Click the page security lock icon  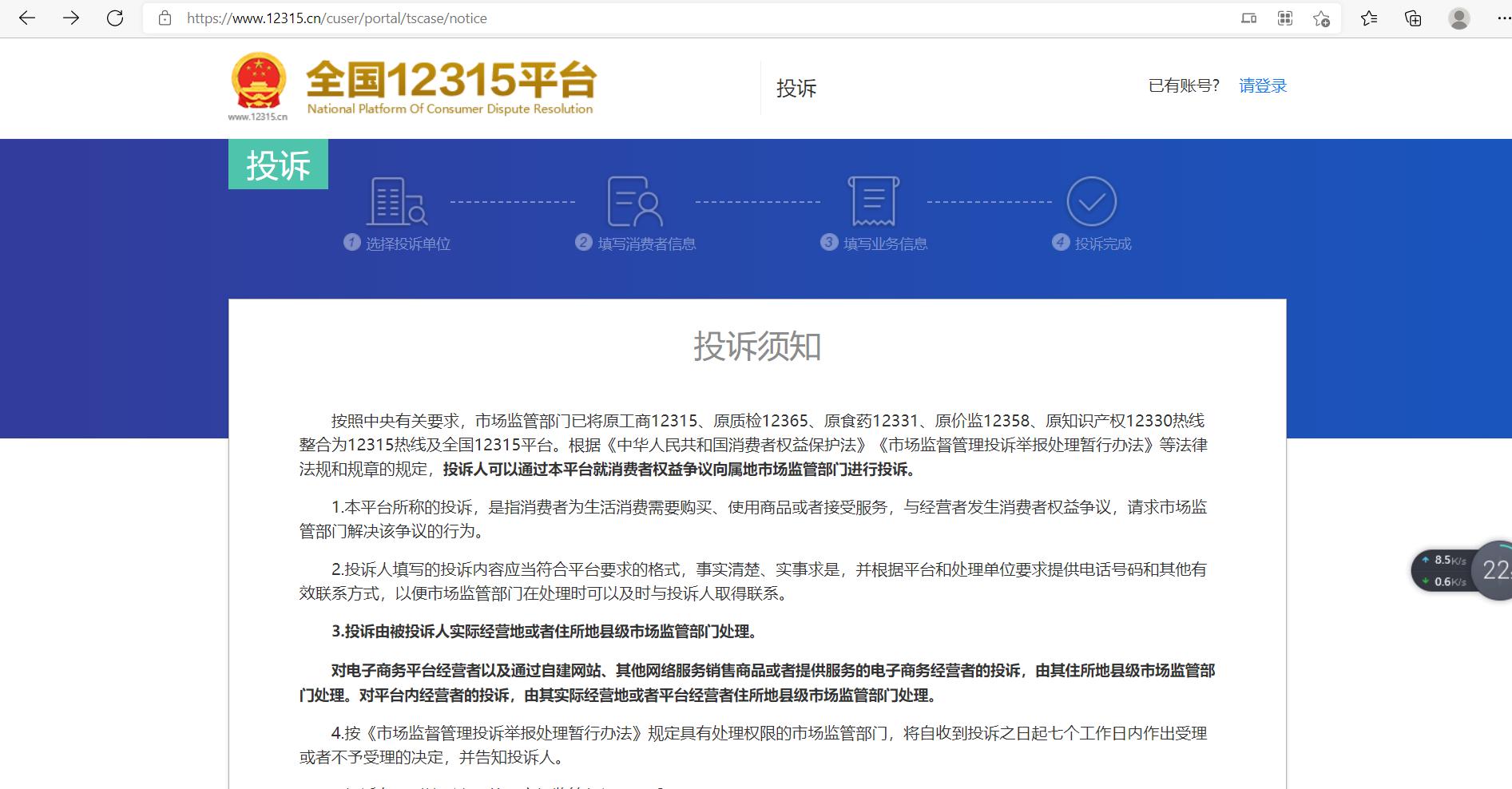pos(164,17)
